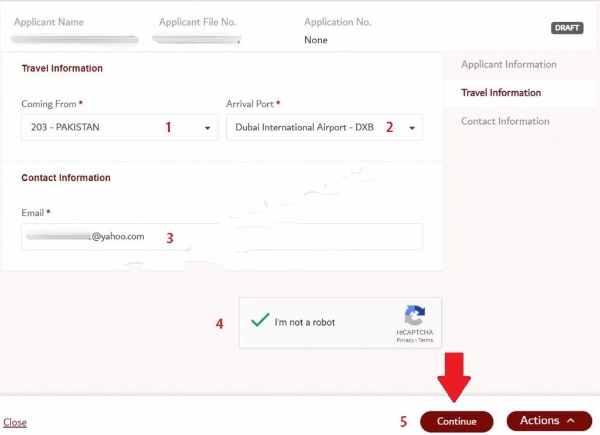Toggle the I'm not a robot checkbox

(260, 320)
